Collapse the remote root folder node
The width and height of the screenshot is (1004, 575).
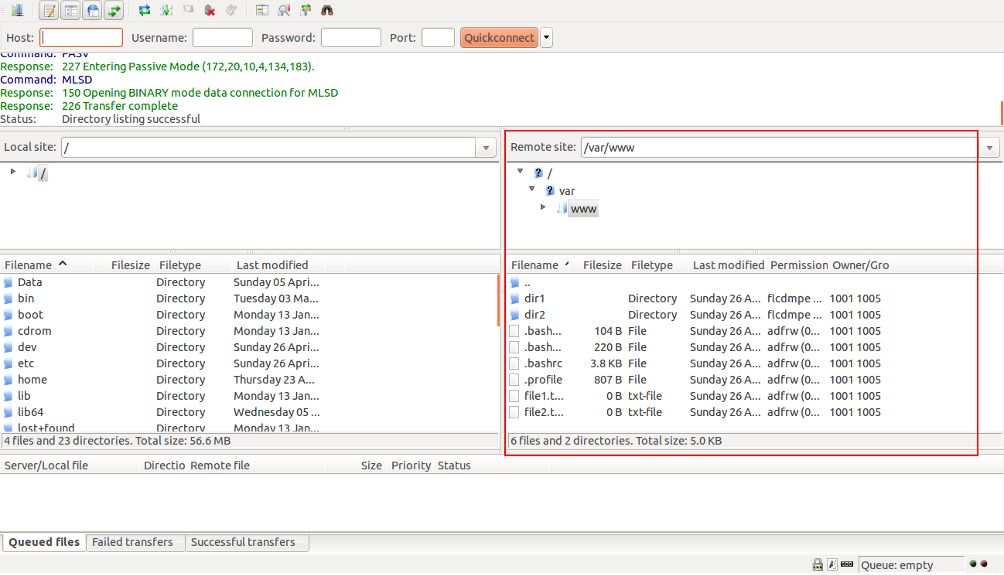pyautogui.click(x=521, y=172)
